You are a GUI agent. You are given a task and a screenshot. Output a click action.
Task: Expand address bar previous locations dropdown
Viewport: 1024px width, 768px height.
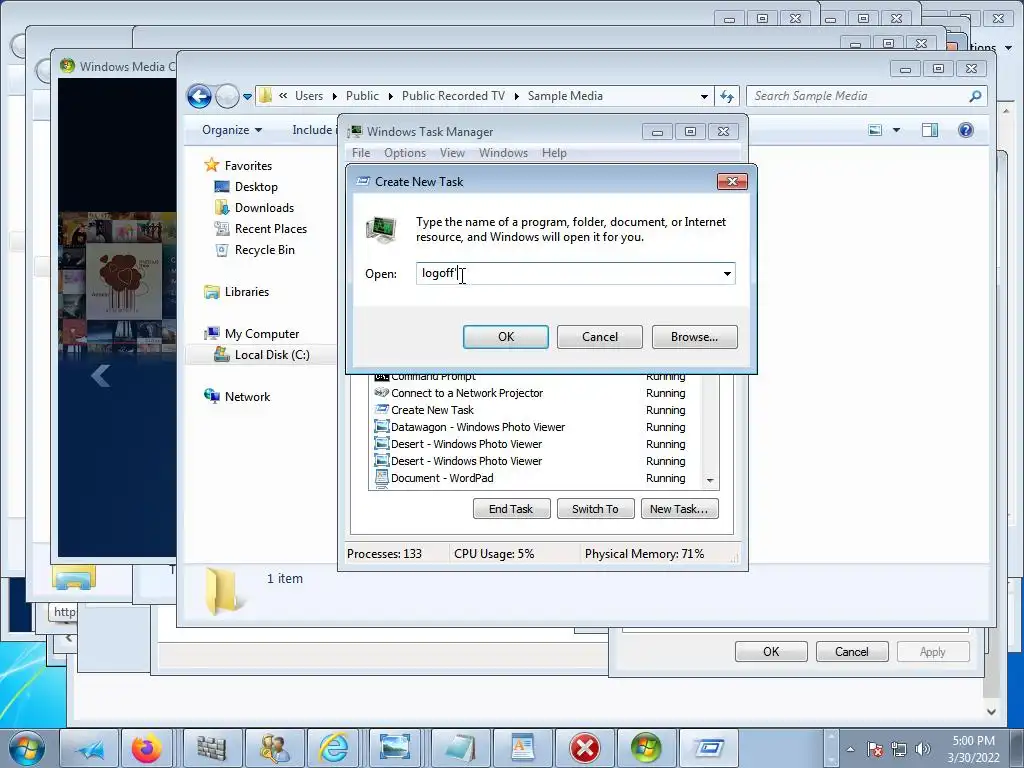704,96
